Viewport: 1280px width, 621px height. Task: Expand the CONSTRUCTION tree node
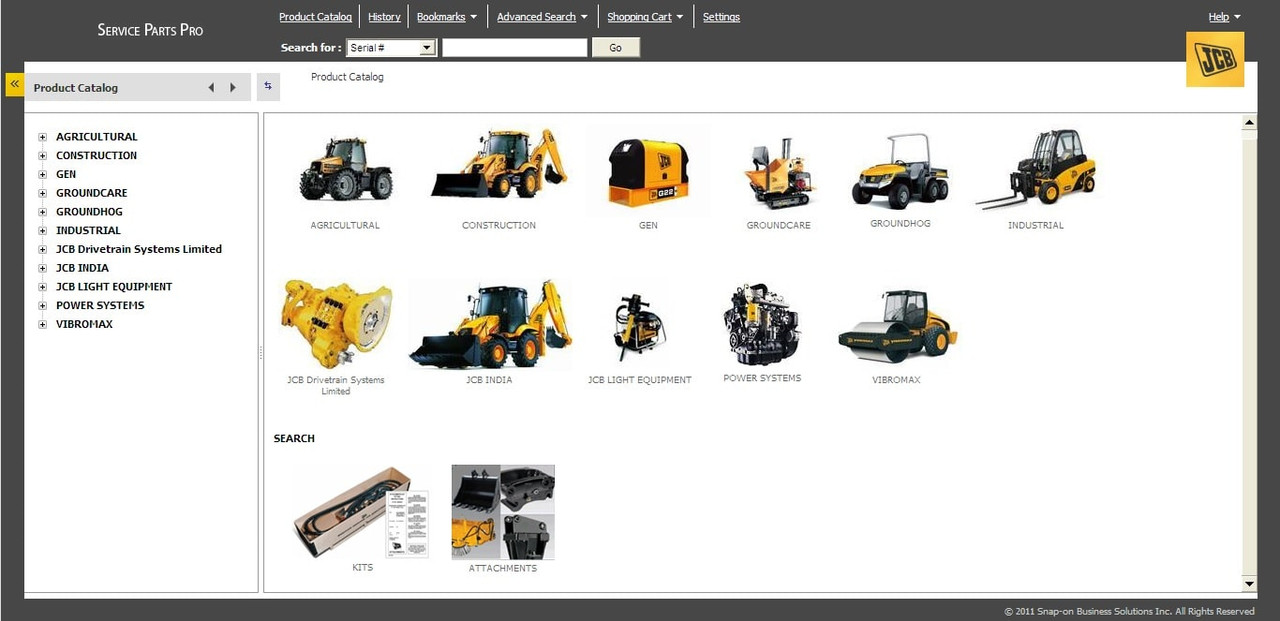(x=42, y=156)
